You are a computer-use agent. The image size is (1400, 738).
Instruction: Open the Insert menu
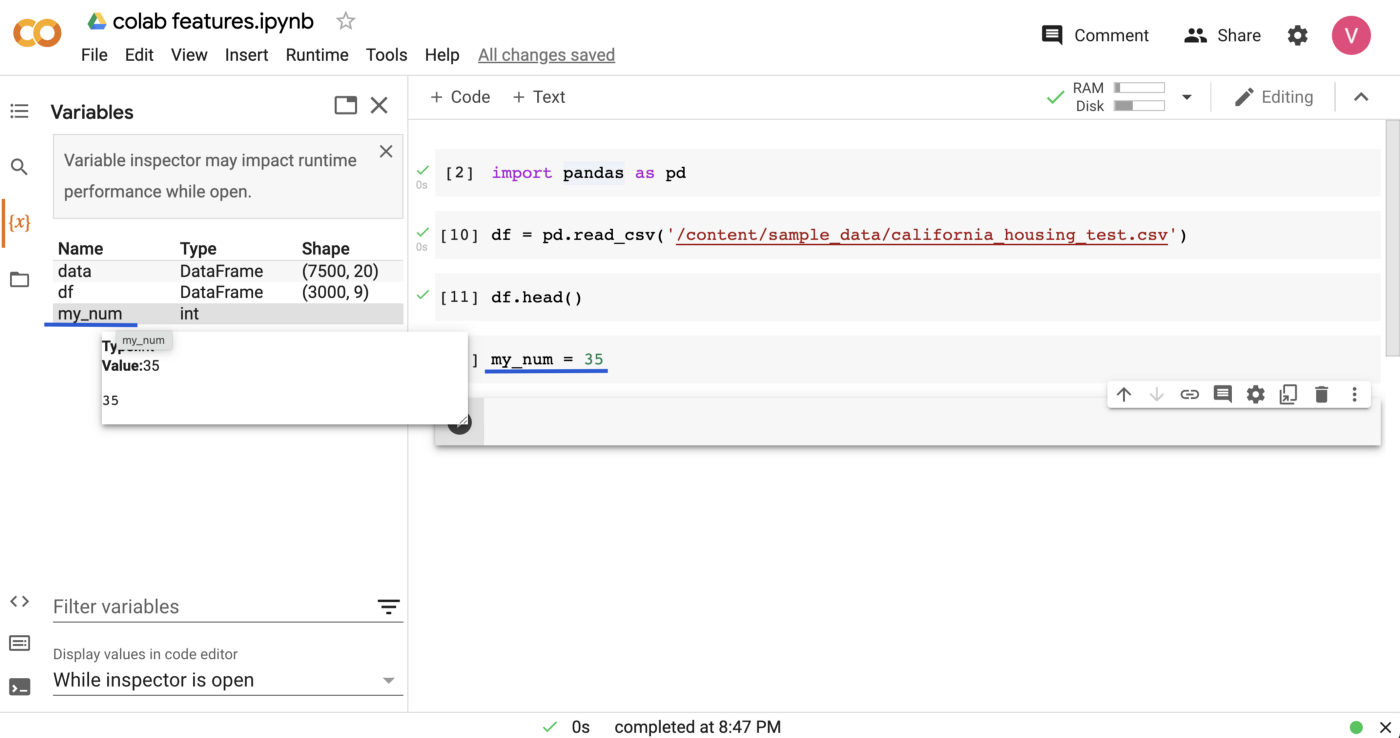pos(246,55)
